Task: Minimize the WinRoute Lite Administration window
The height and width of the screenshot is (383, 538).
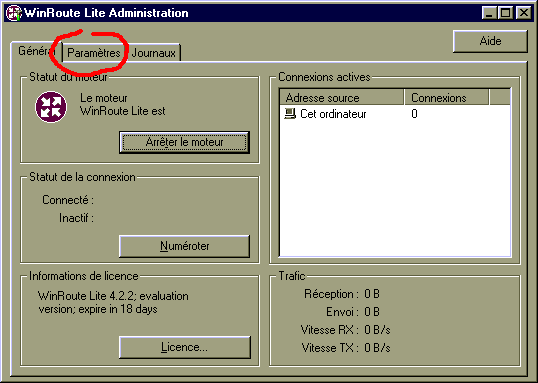Action: [489, 13]
